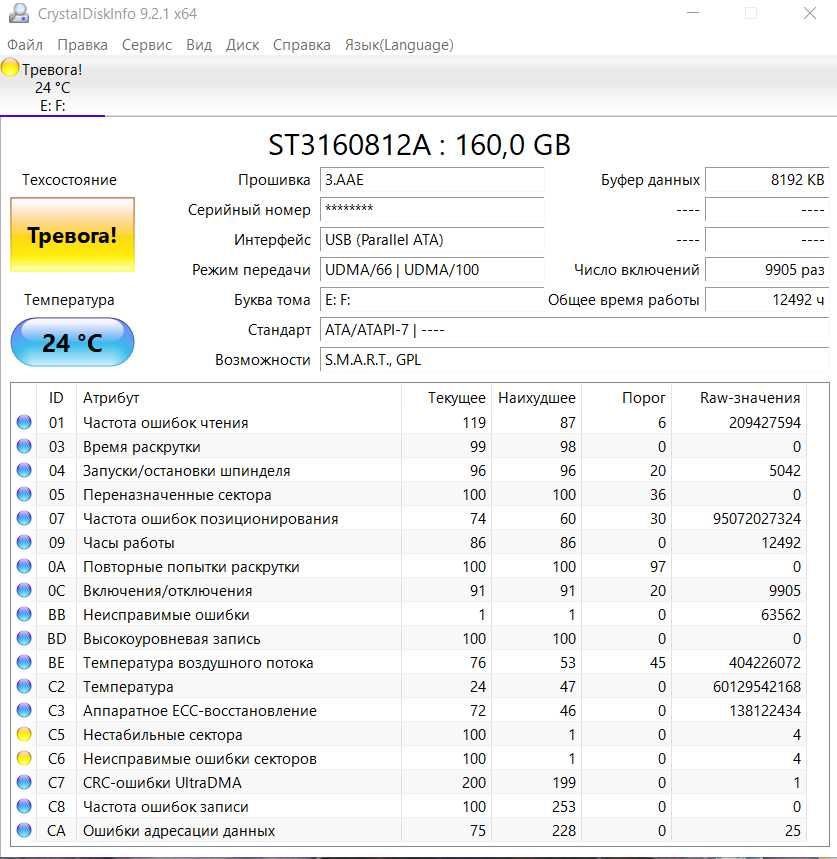Open the Вид menu
Image resolution: width=837 pixels, height=859 pixels.
pos(199,45)
